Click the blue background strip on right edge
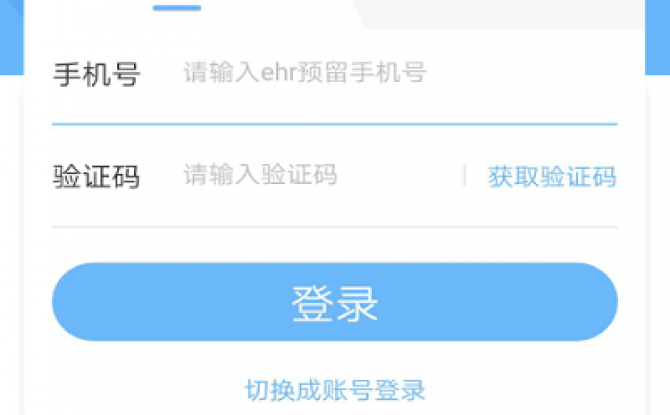Image resolution: width=670 pixels, height=415 pixels. click(657, 37)
